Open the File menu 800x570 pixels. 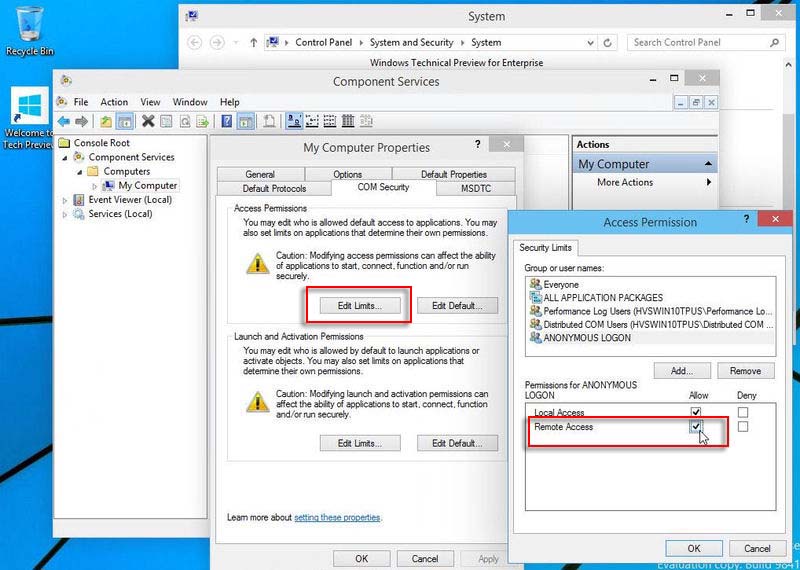click(x=81, y=102)
